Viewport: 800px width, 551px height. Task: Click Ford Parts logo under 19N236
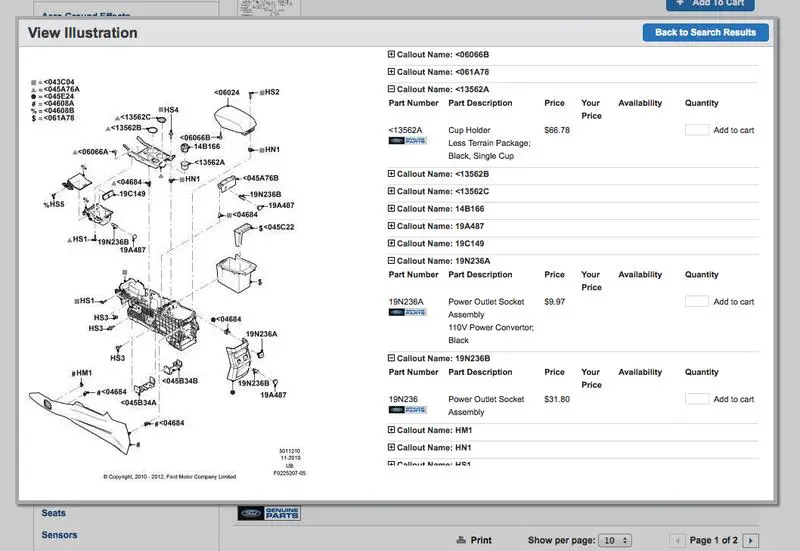click(407, 410)
